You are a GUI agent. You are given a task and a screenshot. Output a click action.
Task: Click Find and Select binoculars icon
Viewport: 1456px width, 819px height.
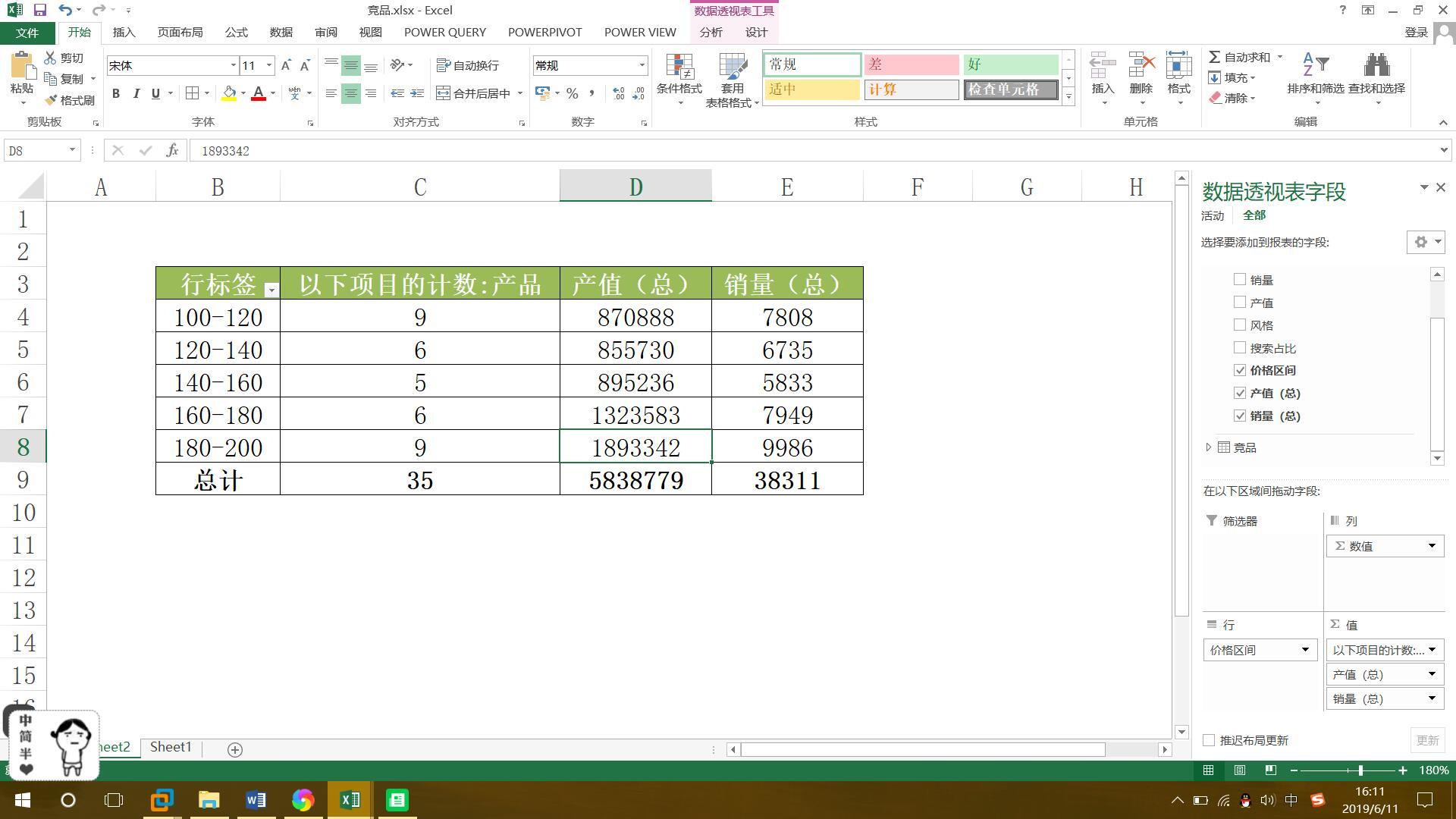[1376, 64]
